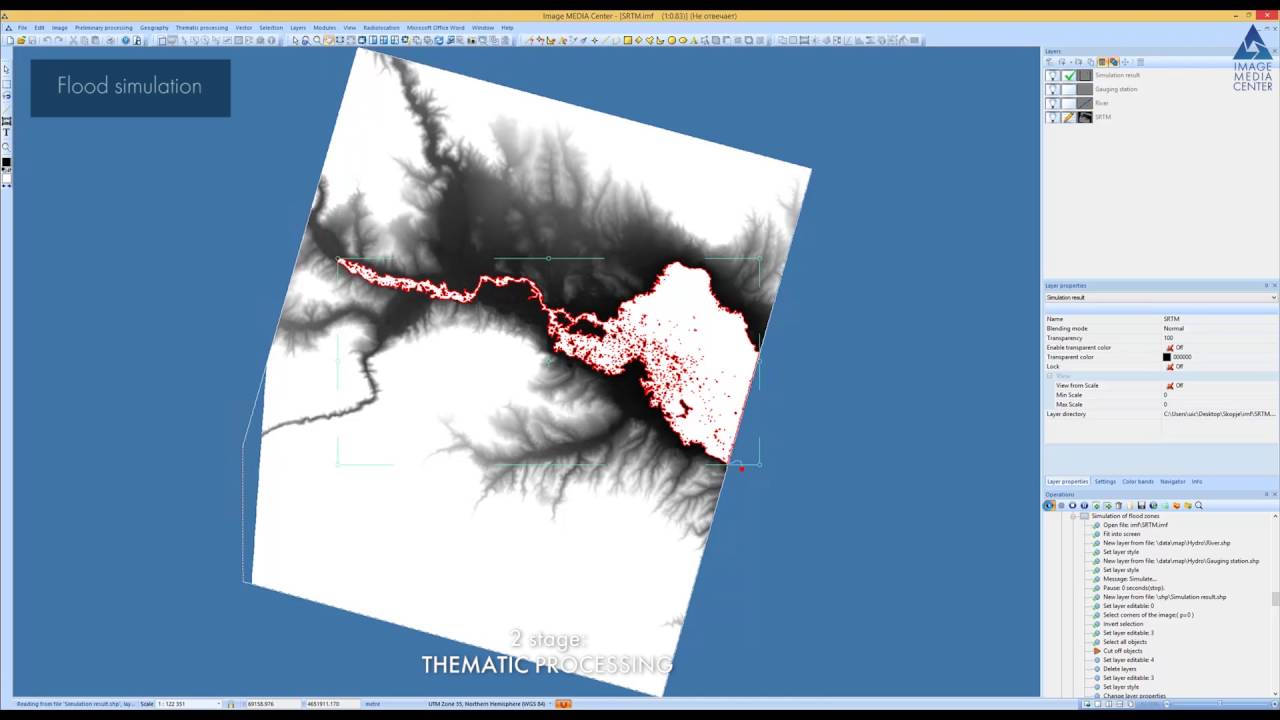Select the yellow rectangle drawing tool
Viewport: 1280px width, 720px height.
tap(628, 40)
